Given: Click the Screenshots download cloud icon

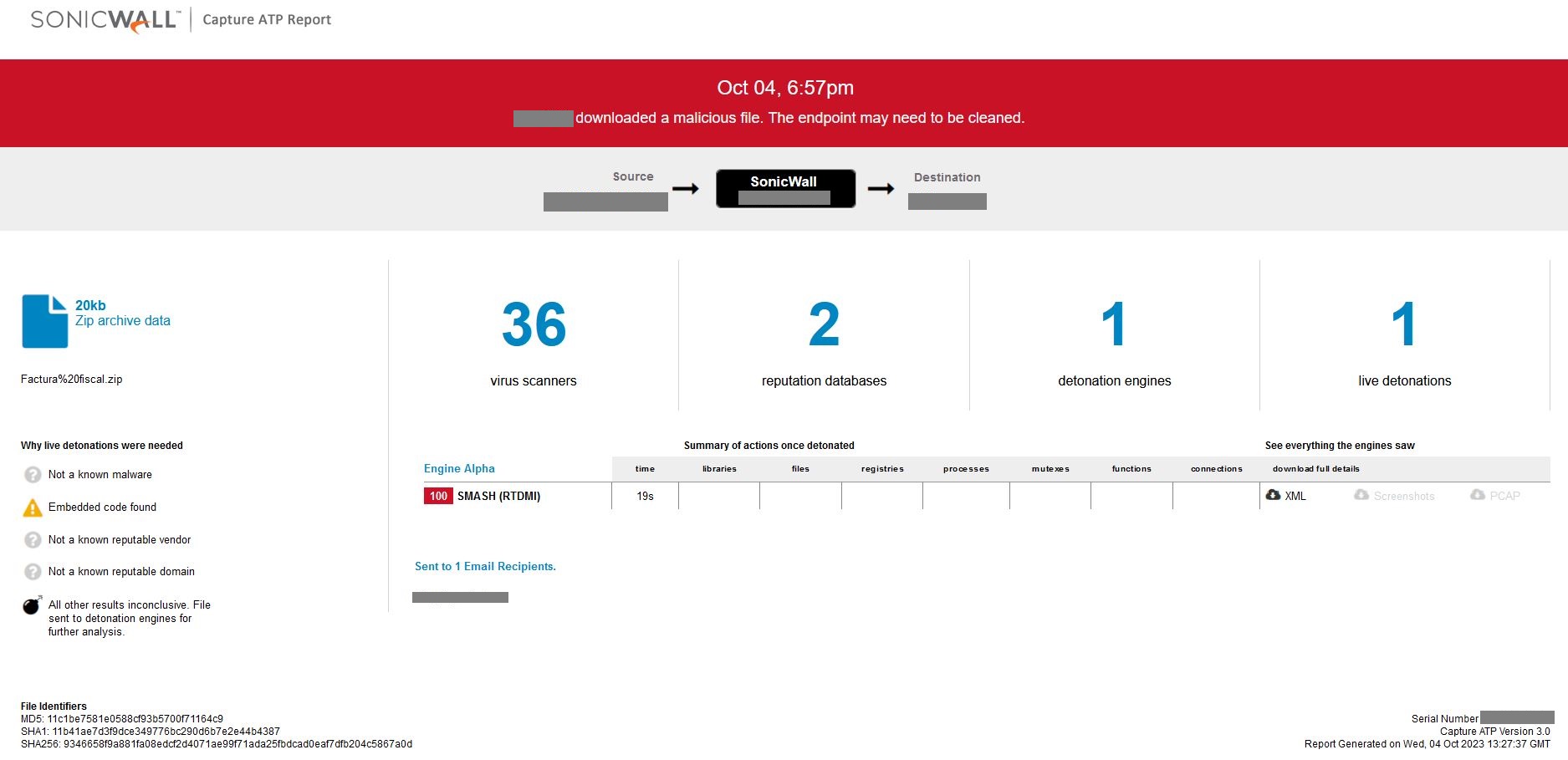Looking at the screenshot, I should [x=1361, y=495].
